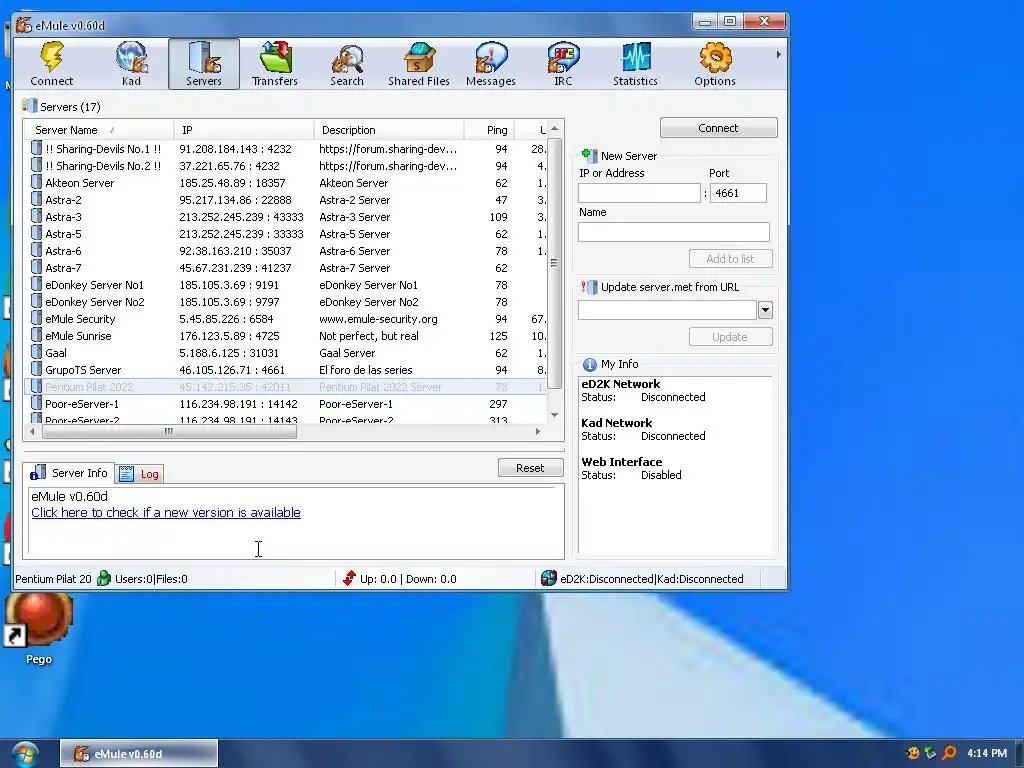Viewport: 1024px width, 768px height.
Task: Click the Servers (17) header icon
Action: coord(29,106)
